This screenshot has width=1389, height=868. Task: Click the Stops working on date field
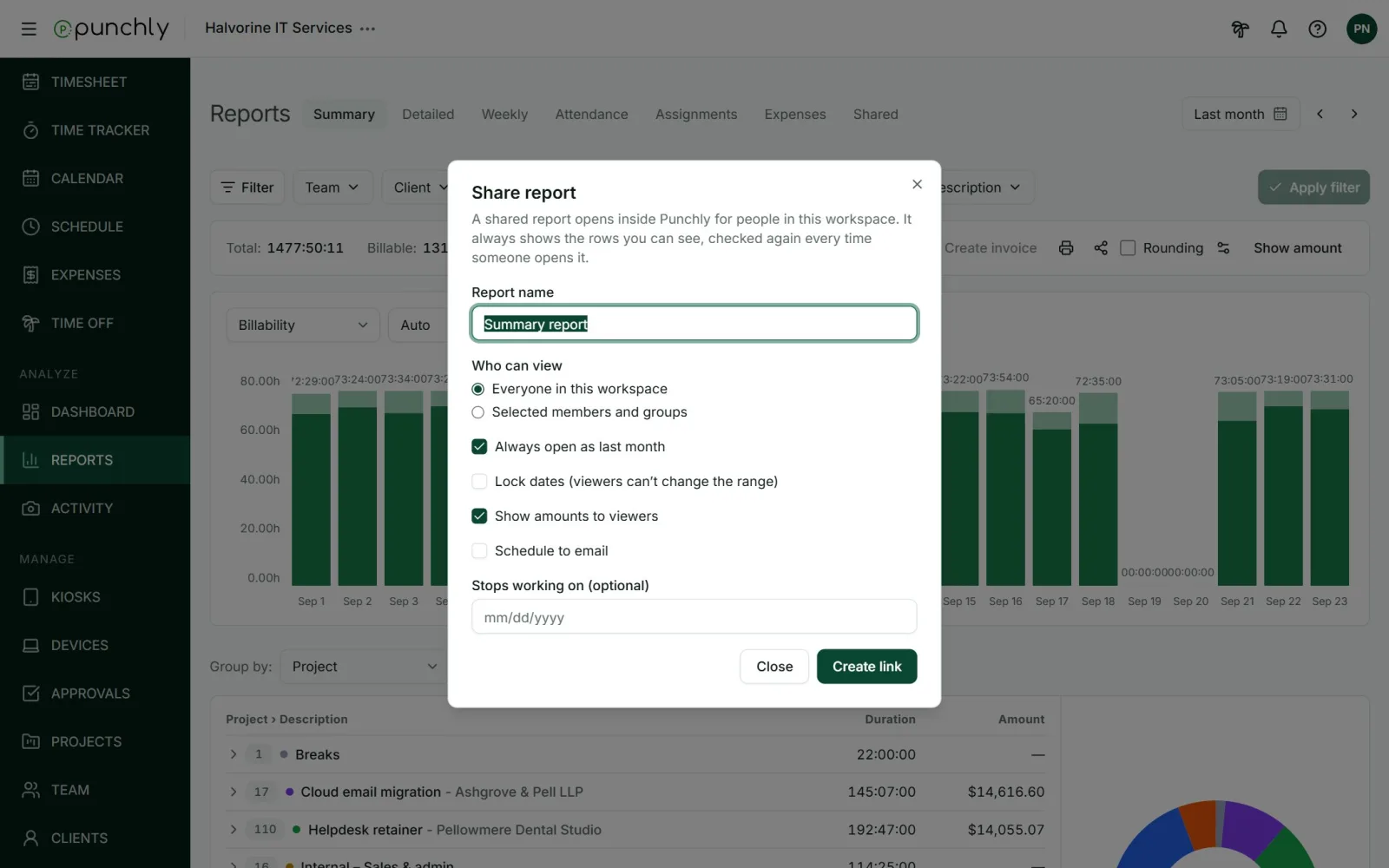click(694, 617)
